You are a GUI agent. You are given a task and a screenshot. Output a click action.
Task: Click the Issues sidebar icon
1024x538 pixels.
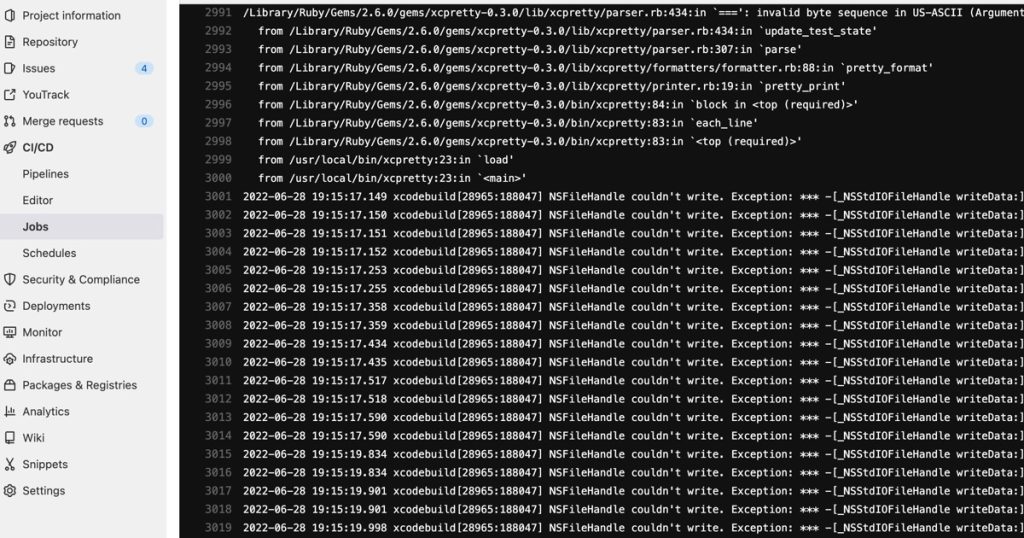tap(9, 68)
